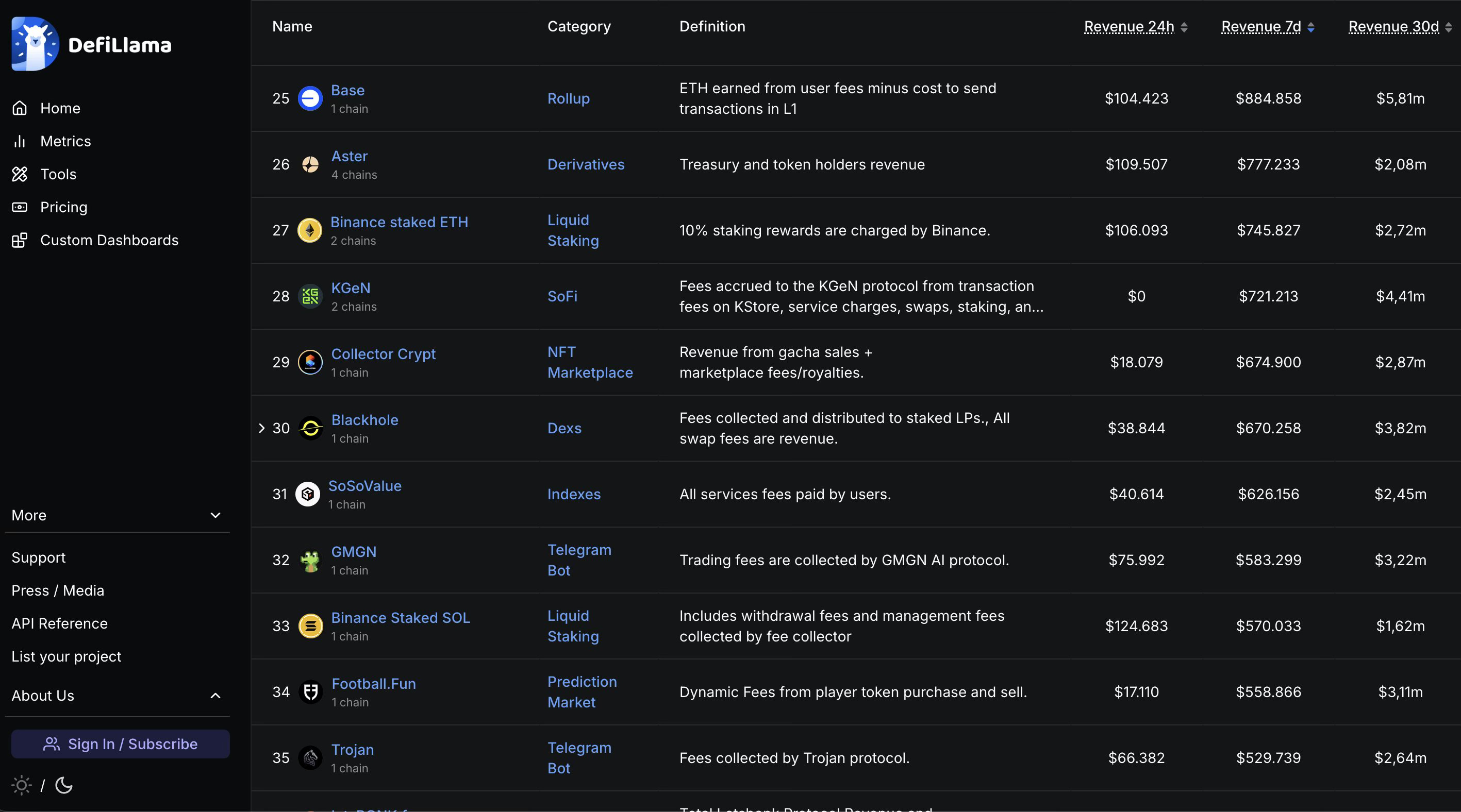Click the KGeN green logo icon
The width and height of the screenshot is (1461, 812).
pyautogui.click(x=310, y=296)
